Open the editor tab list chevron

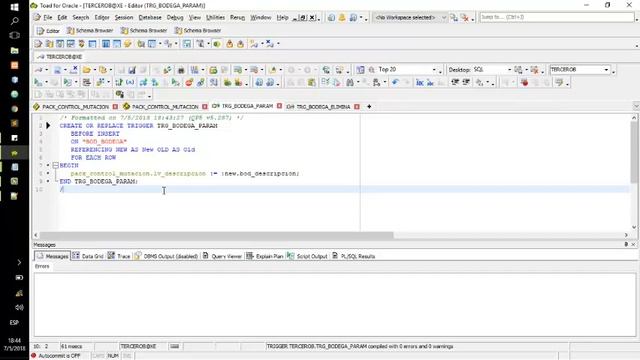click(x=636, y=106)
